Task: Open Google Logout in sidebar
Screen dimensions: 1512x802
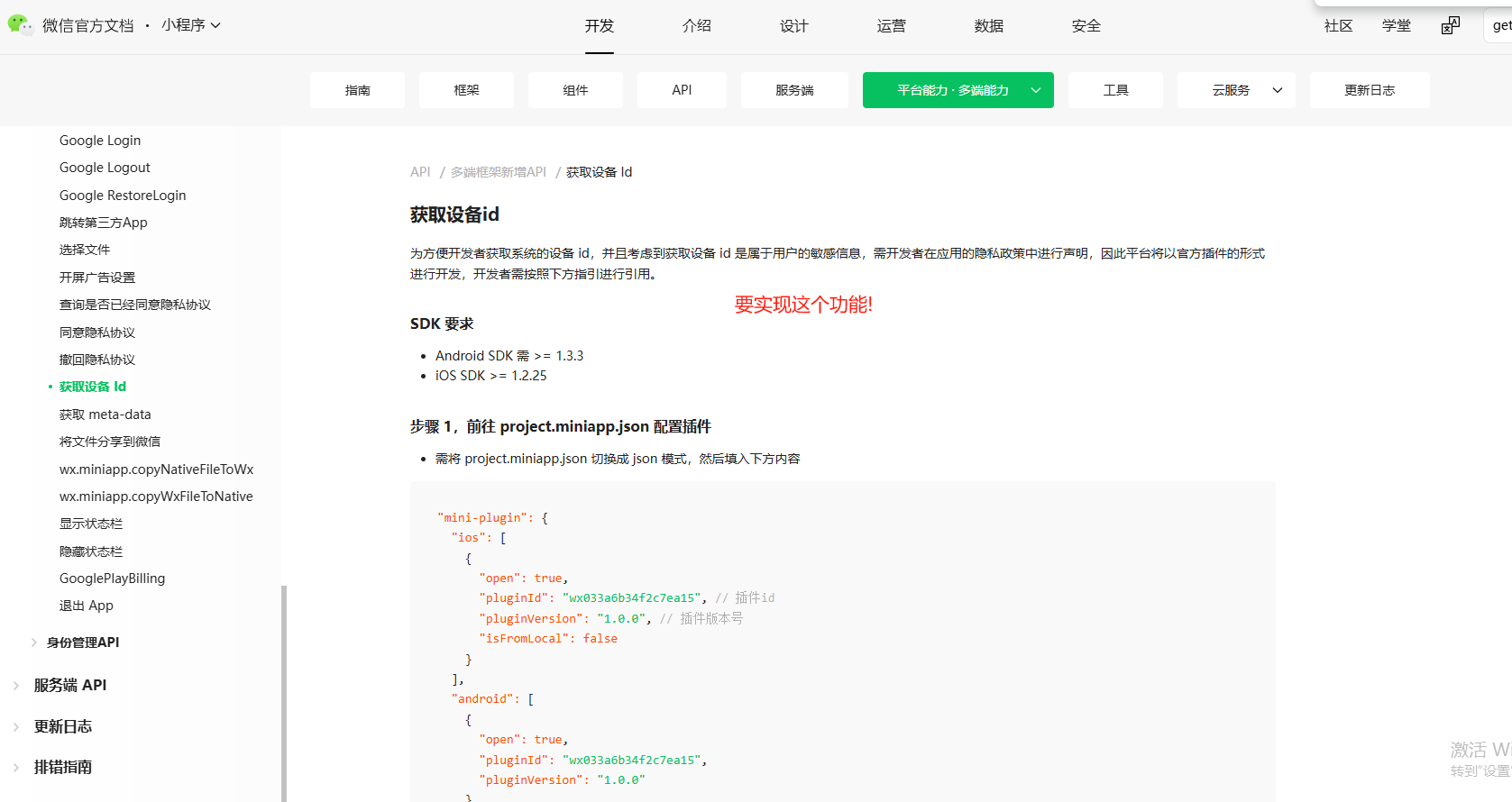Action: tap(105, 168)
